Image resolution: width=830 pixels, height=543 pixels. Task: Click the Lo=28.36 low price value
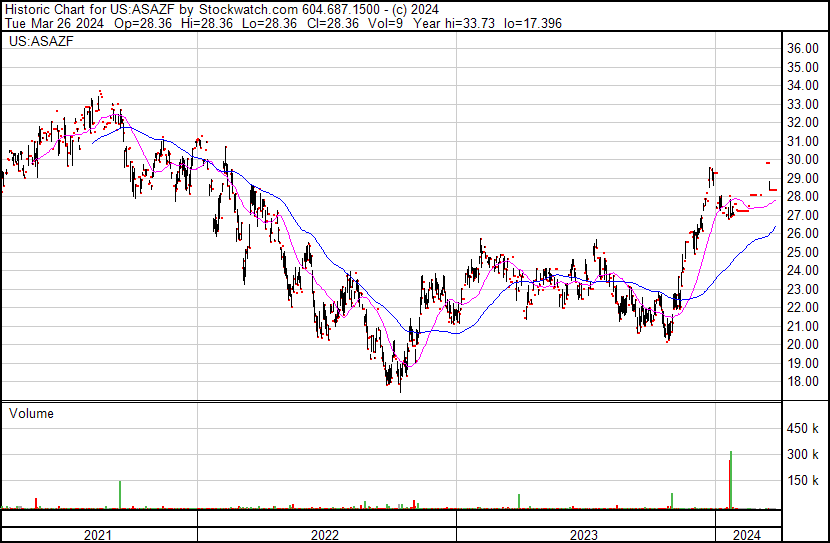270,23
